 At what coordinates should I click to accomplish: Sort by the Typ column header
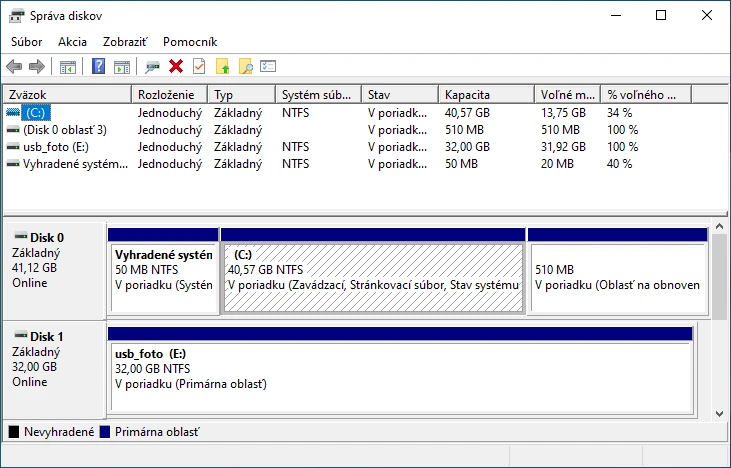[241, 95]
